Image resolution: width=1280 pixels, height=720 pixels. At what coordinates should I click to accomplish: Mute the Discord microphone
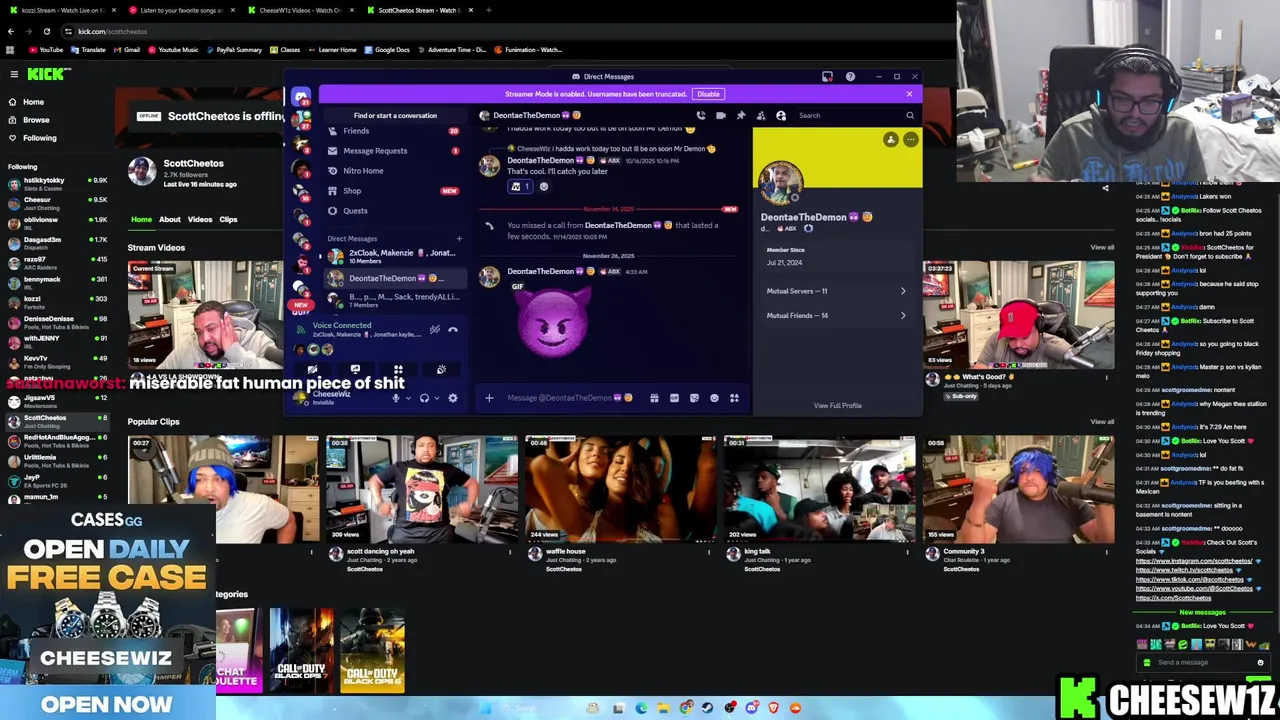pyautogui.click(x=395, y=398)
